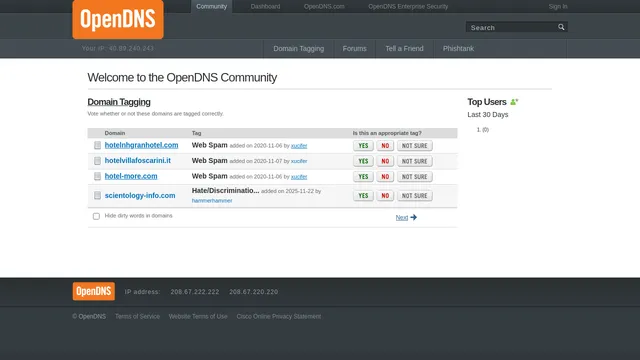Open the Dashboard tab

[265, 7]
